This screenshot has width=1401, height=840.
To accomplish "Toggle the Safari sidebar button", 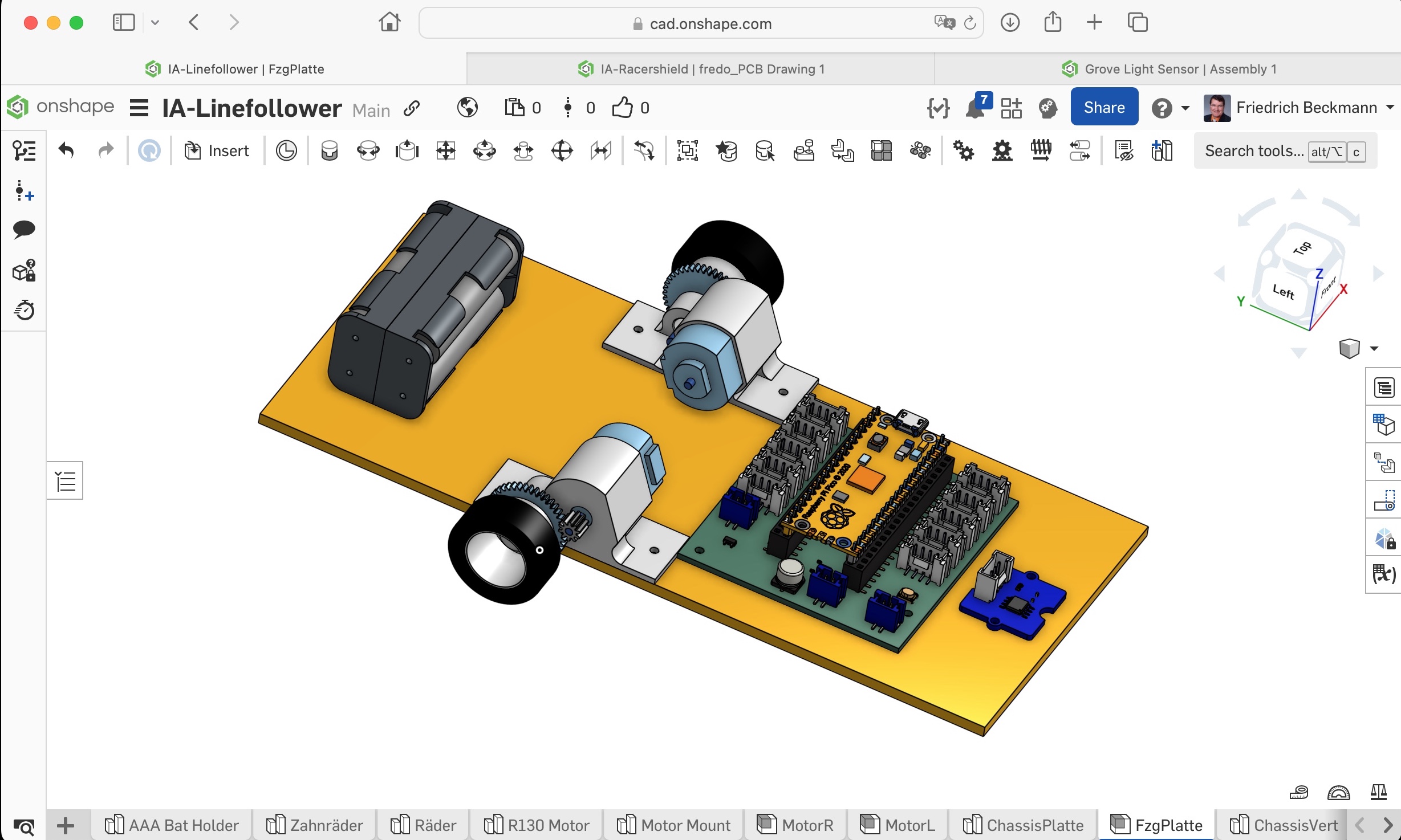I will pyautogui.click(x=124, y=23).
